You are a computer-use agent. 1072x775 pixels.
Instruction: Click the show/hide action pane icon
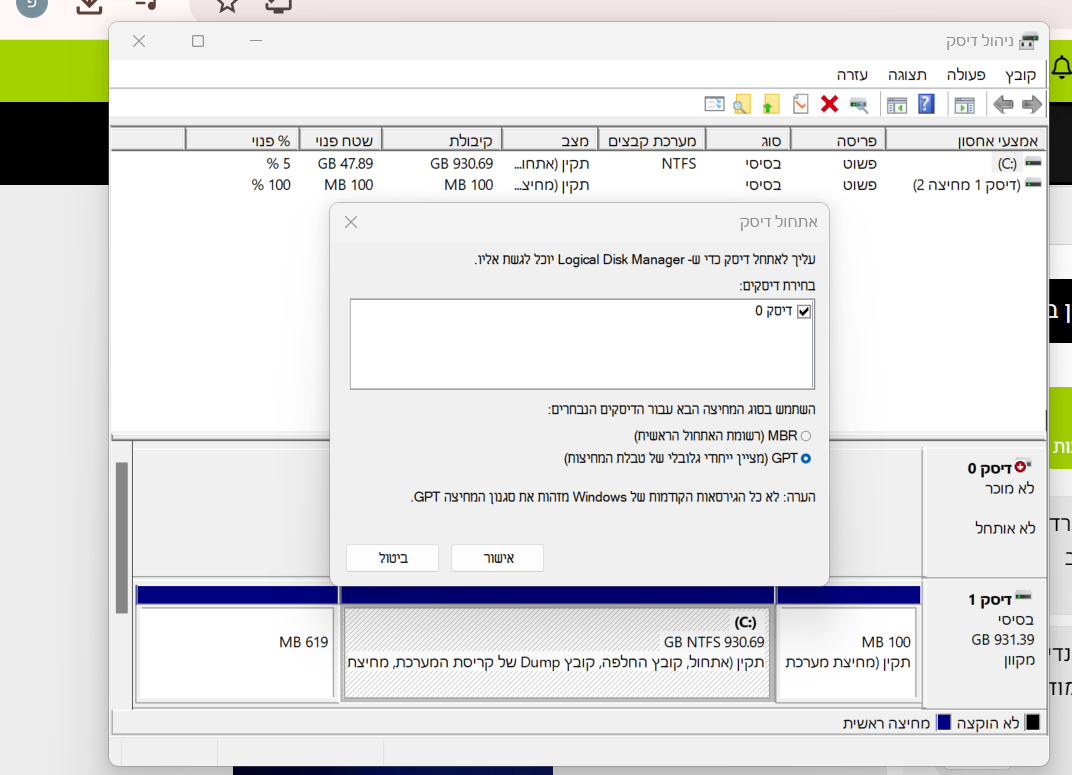[x=896, y=105]
